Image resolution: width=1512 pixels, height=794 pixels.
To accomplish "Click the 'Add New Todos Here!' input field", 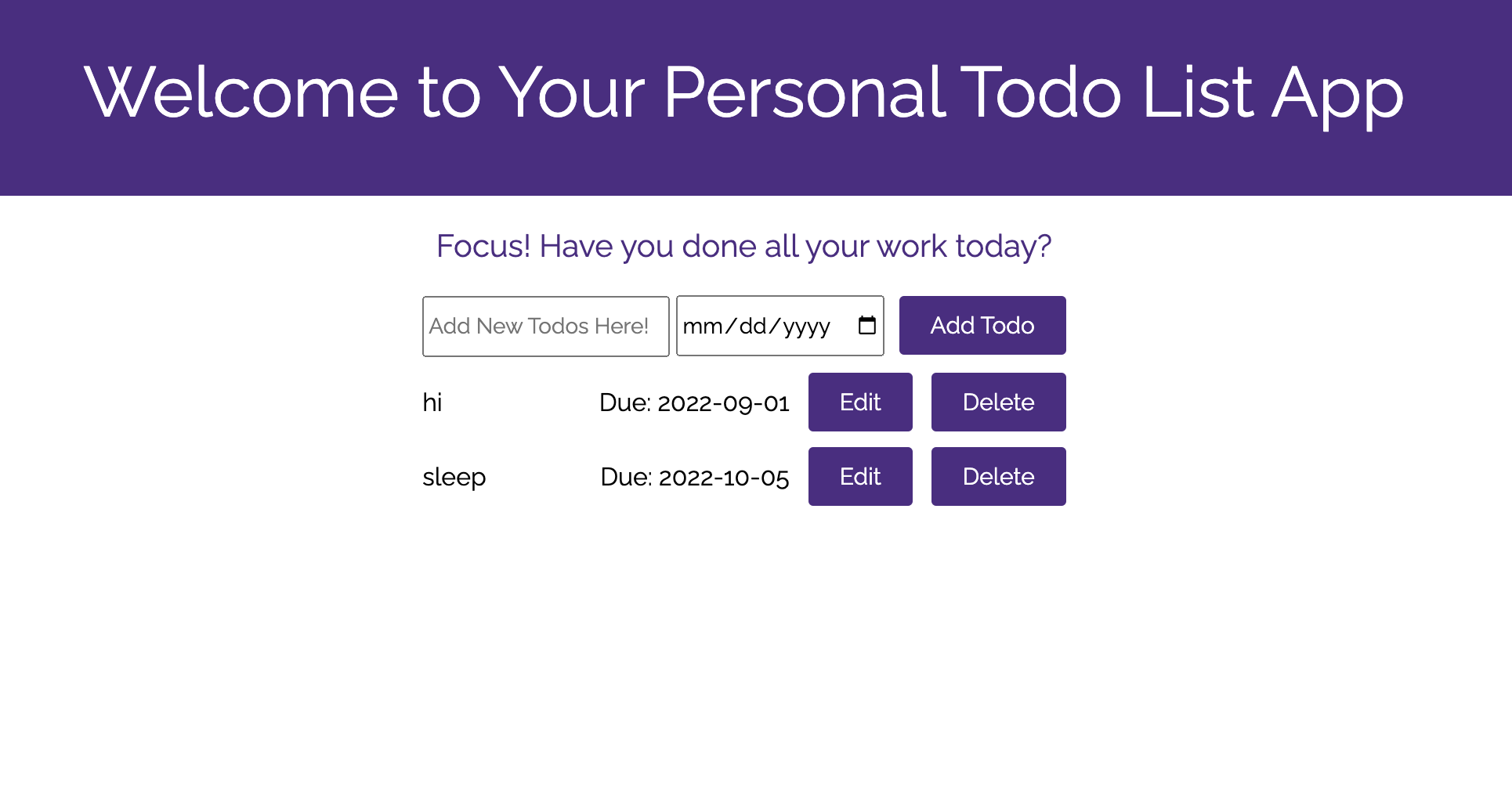I will point(545,326).
